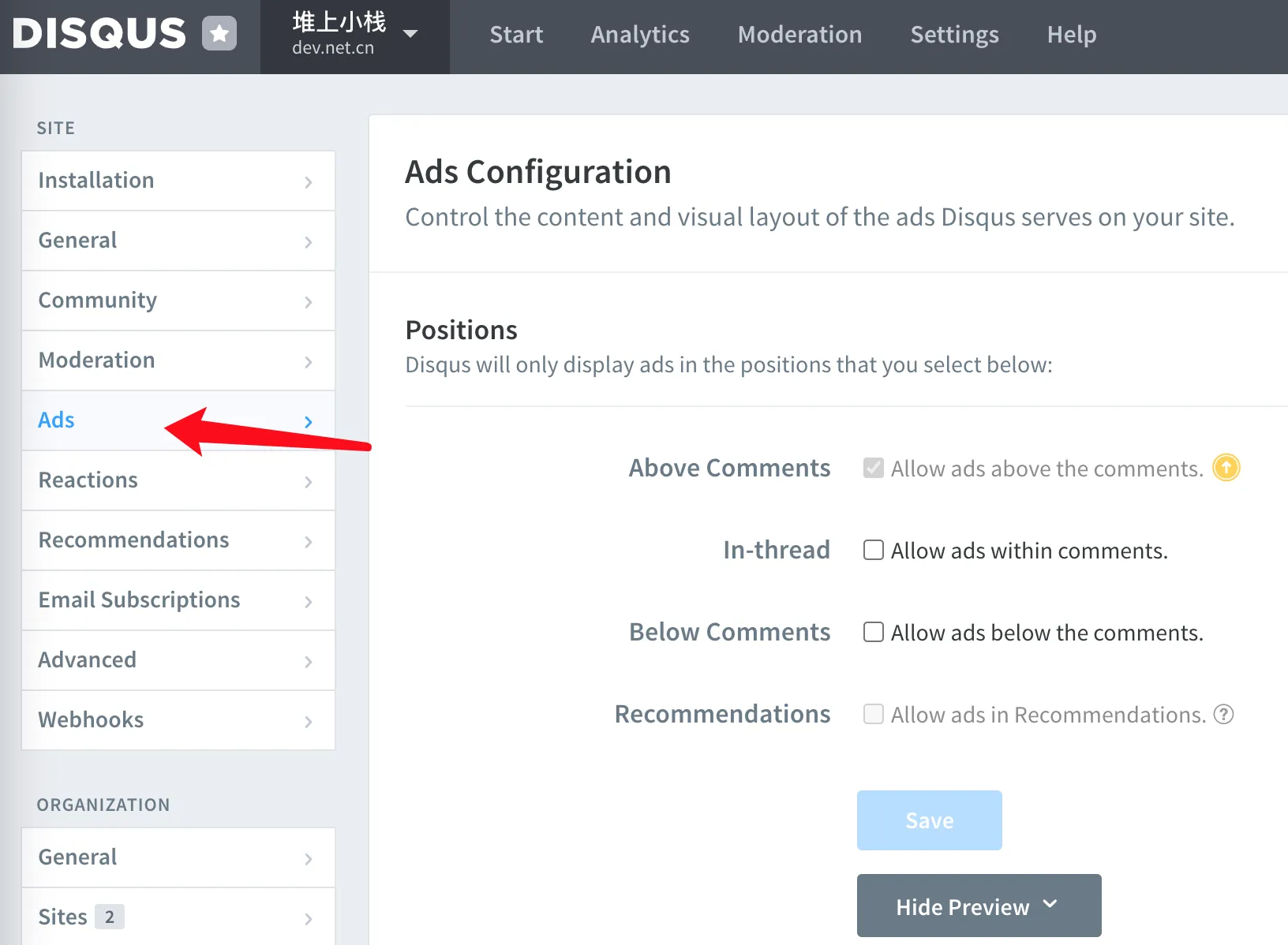Enable ads within comments
The image size is (1288, 945).
(873, 550)
